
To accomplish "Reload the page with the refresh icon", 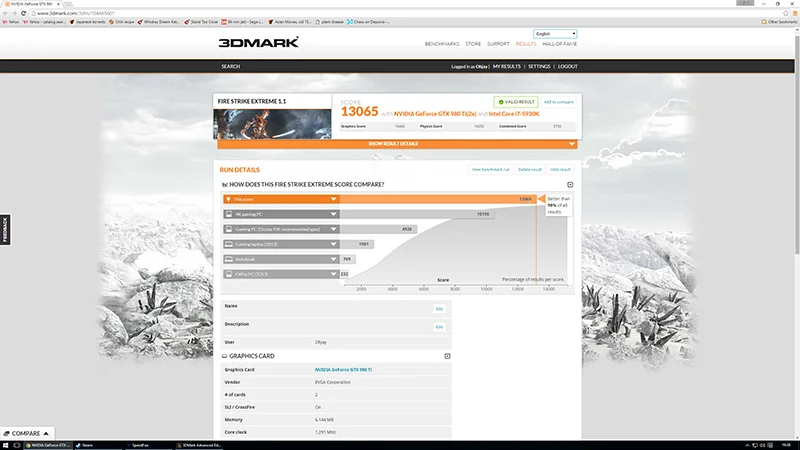I will (x=23, y=13).
